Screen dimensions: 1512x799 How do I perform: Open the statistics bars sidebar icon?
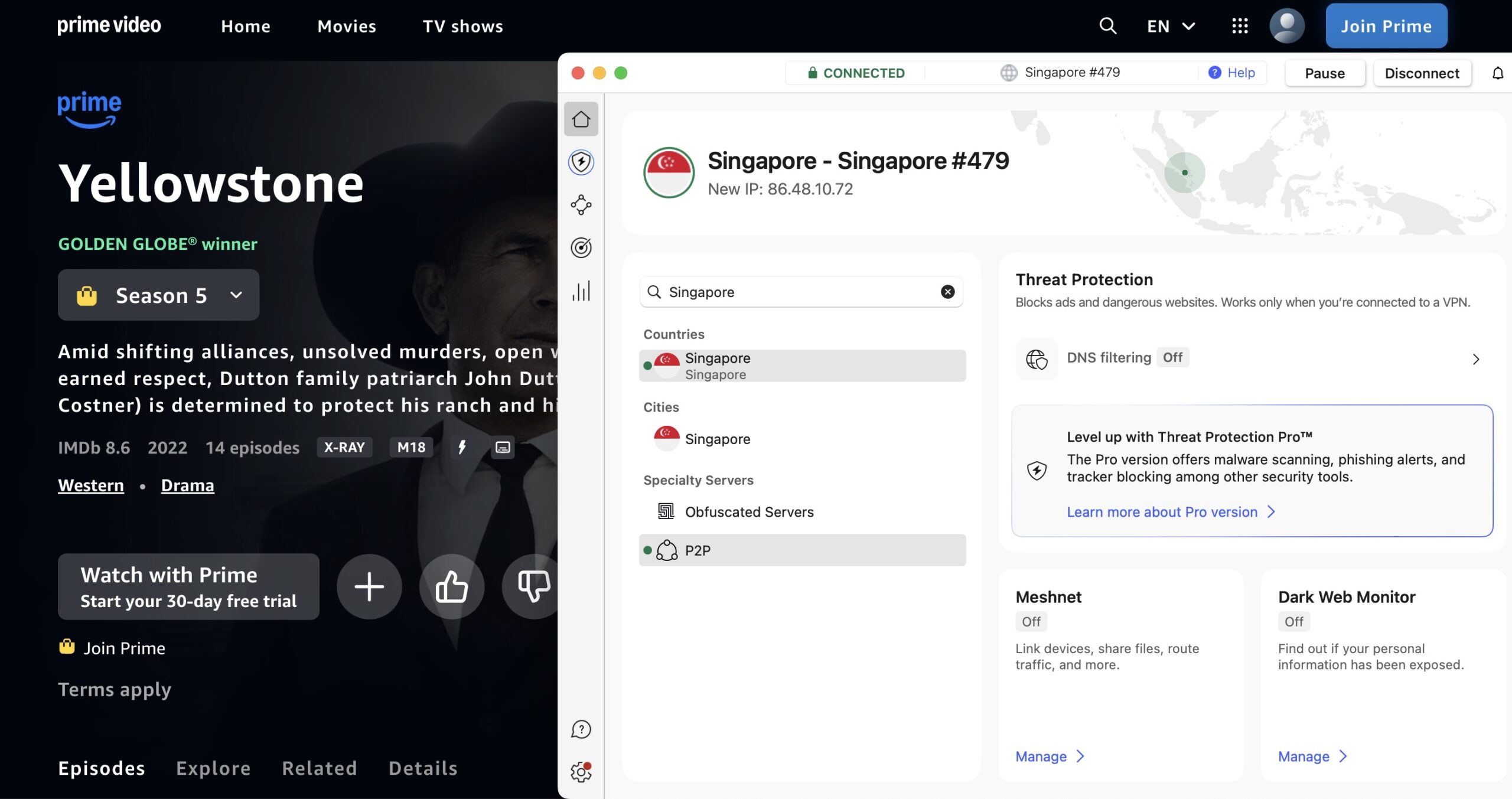coord(581,291)
